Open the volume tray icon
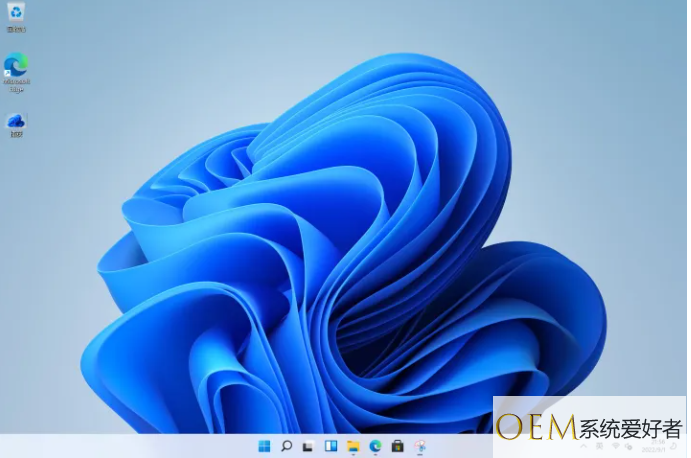The height and width of the screenshot is (458, 691). pos(629,447)
